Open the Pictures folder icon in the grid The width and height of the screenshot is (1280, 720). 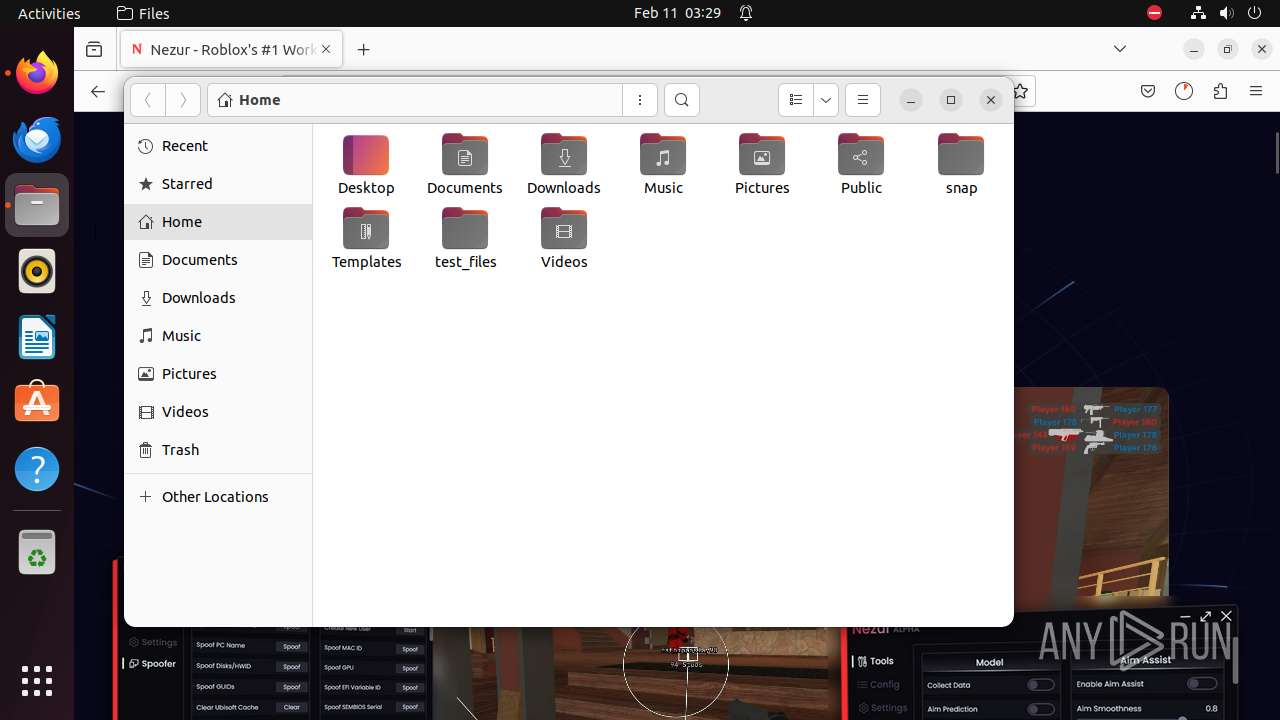pyautogui.click(x=762, y=166)
